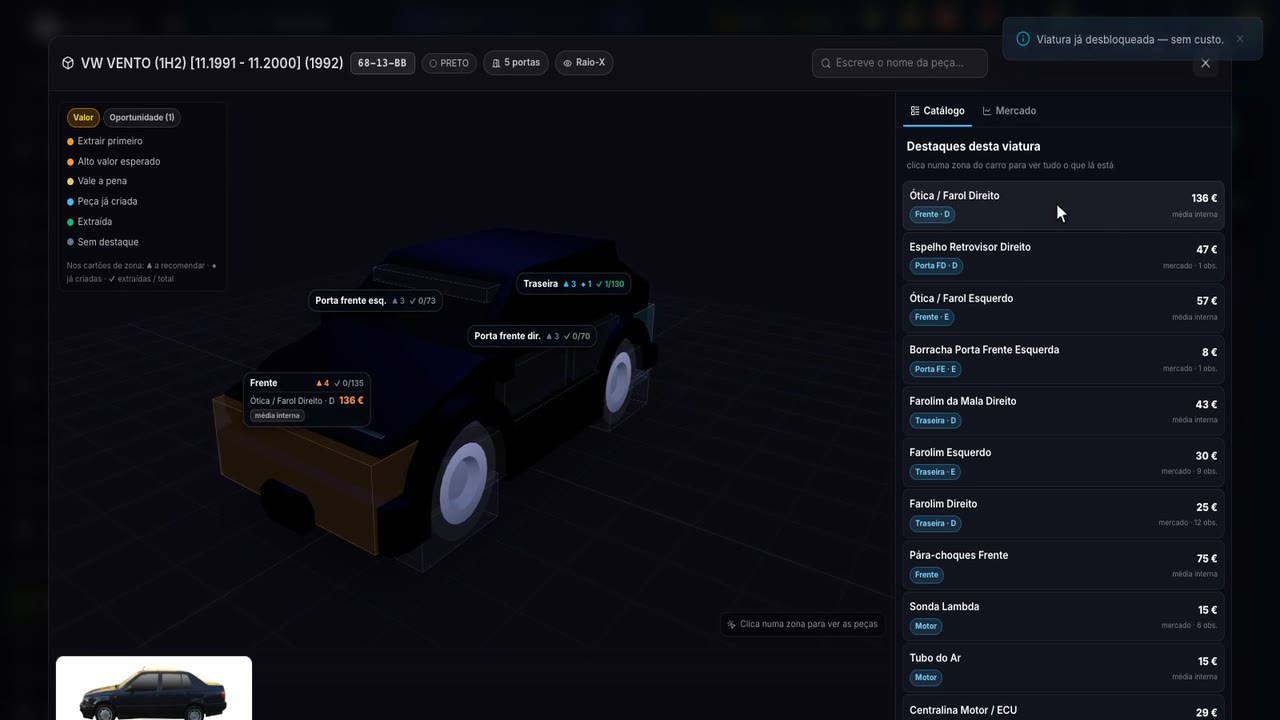This screenshot has width=1280, height=720.
Task: Click the 'Porta FE · E' zone tag
Action: [935, 369]
